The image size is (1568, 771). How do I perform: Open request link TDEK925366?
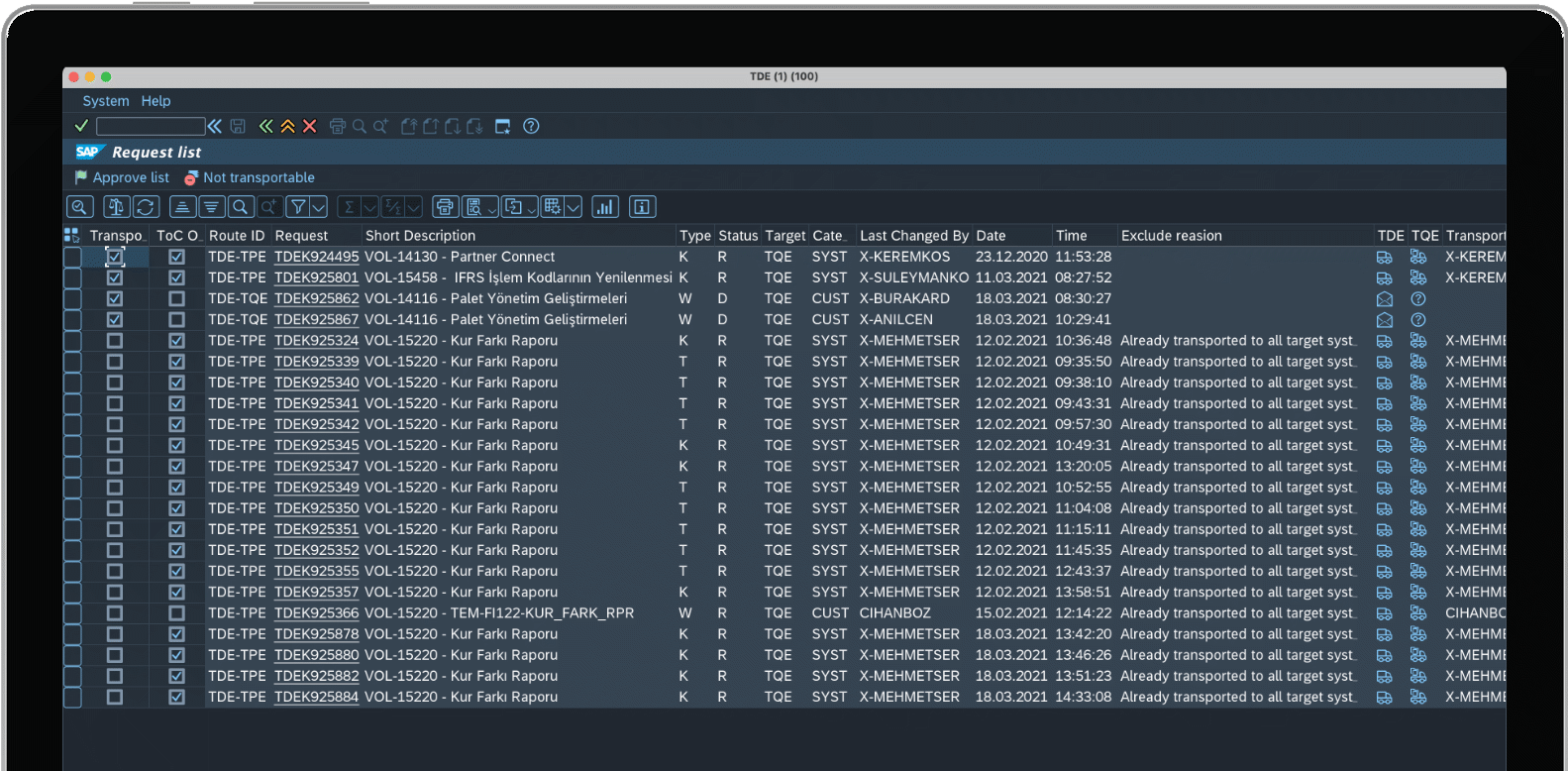point(317,612)
